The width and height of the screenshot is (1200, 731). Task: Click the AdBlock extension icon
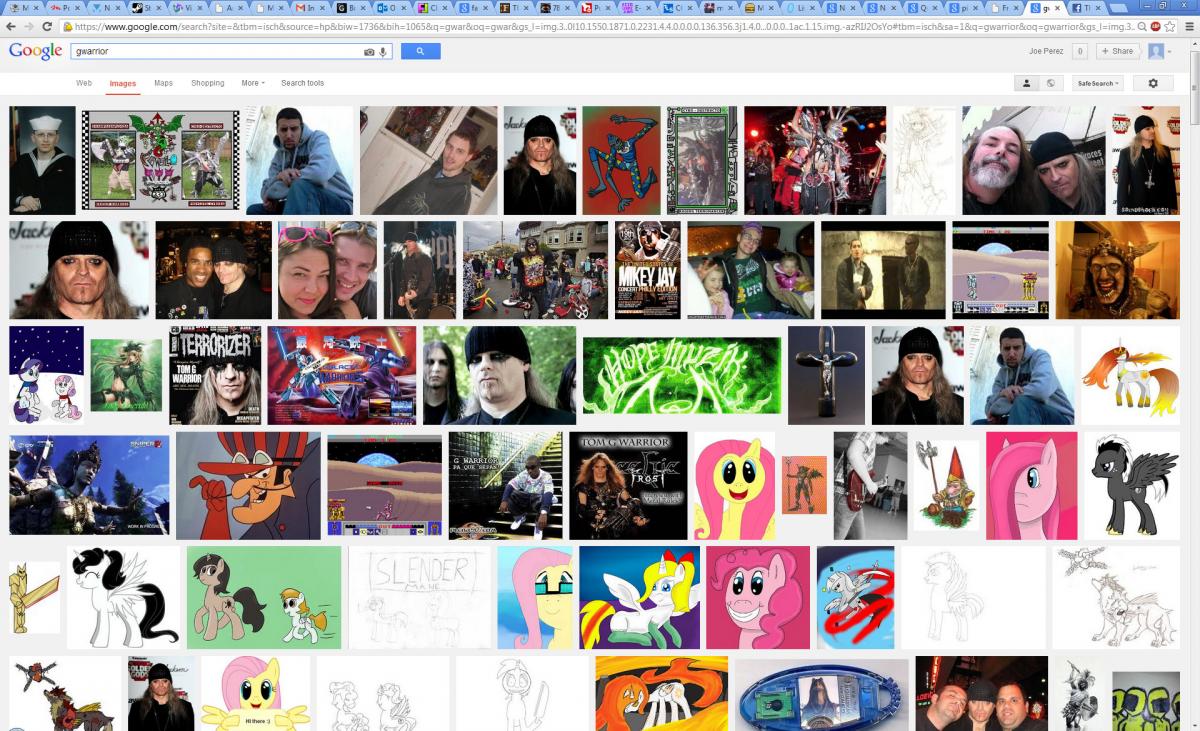click(1155, 27)
